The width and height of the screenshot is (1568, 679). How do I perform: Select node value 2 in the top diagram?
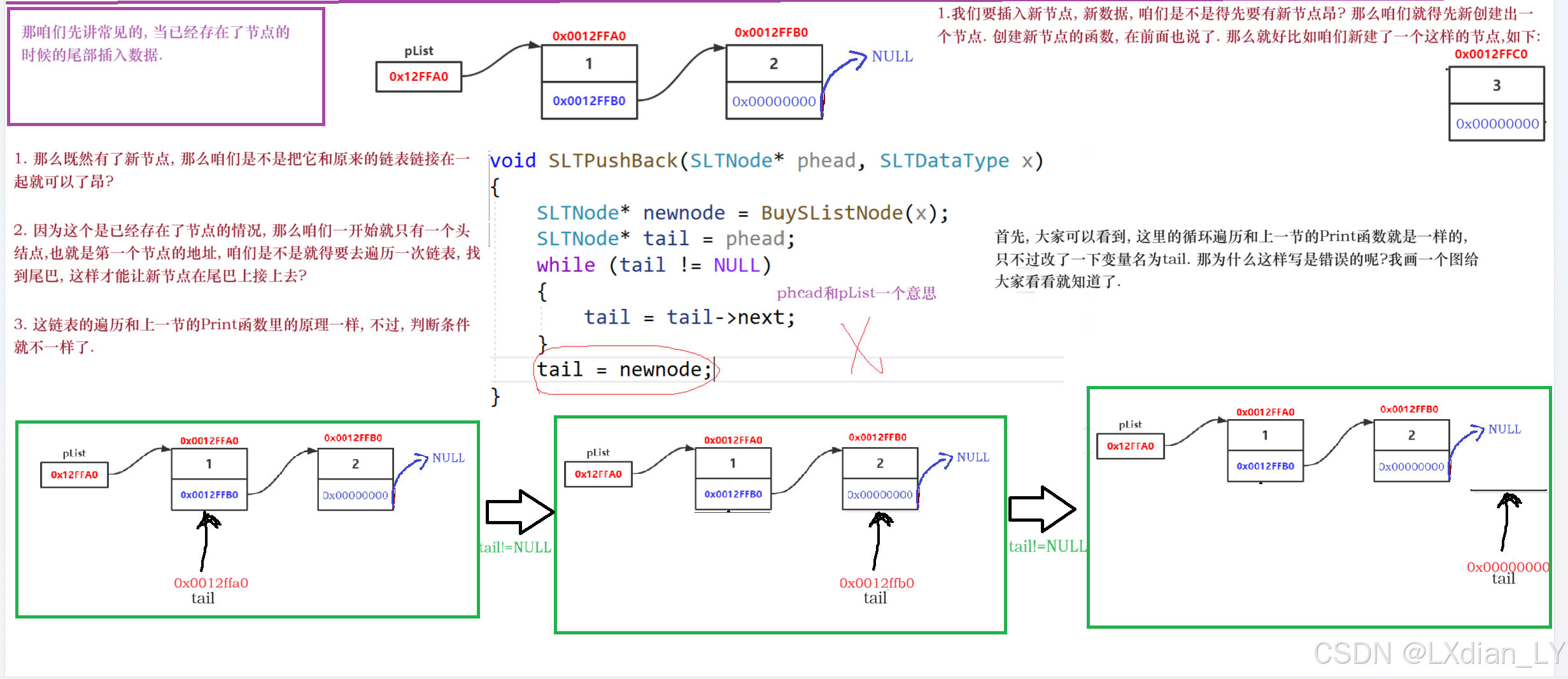click(773, 64)
